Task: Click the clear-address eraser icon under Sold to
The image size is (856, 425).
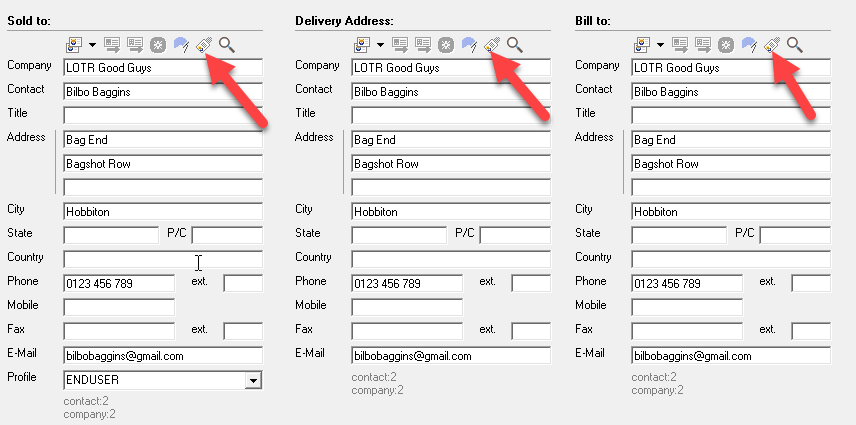Action: (204, 44)
